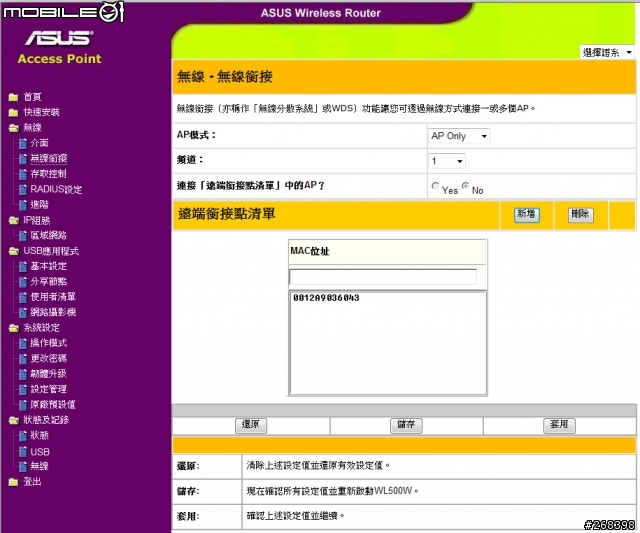Open 分享節點 tree link

pos(48,282)
